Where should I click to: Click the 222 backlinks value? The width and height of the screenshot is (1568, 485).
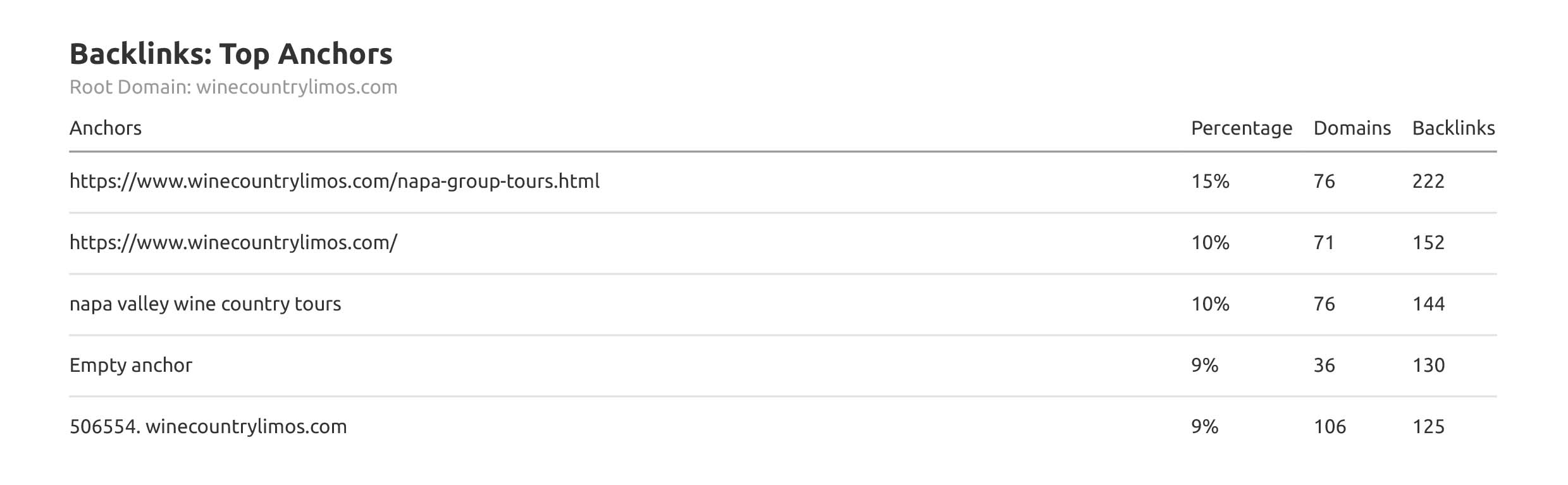coord(1428,181)
